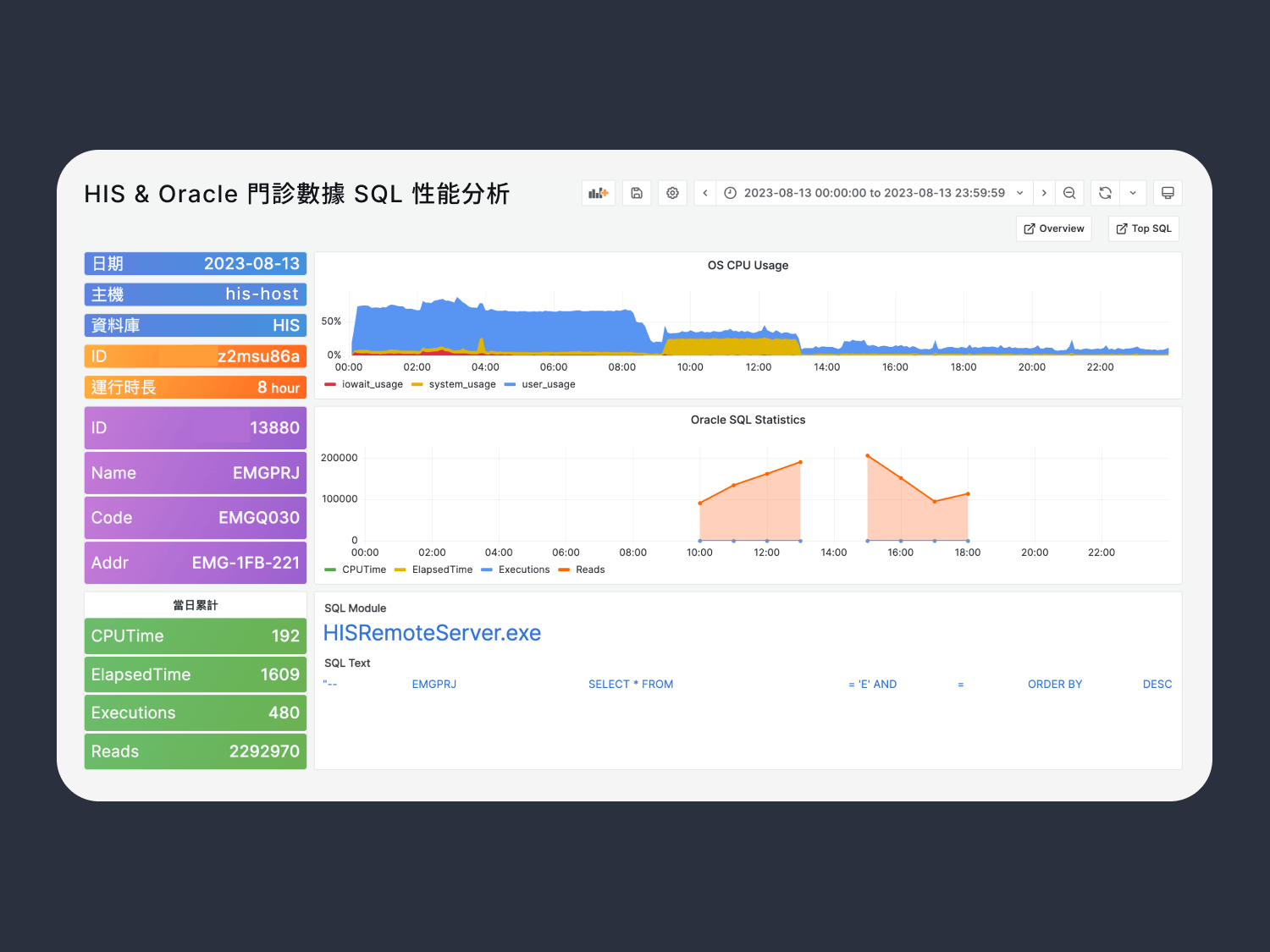Click the HISRemoteServer.exe module text
This screenshot has width=1270, height=952.
[x=432, y=633]
